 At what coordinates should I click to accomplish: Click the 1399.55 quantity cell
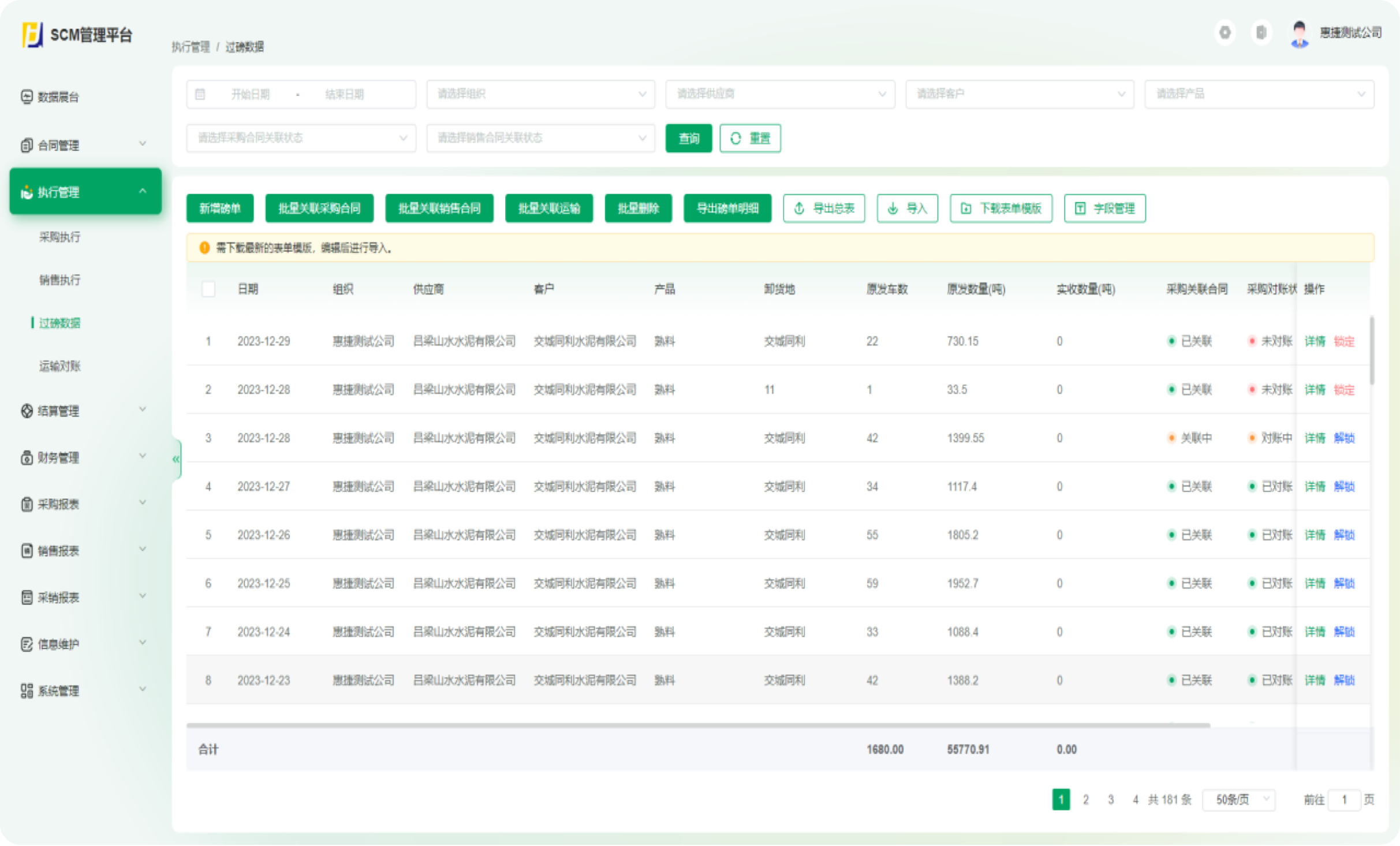(965, 438)
